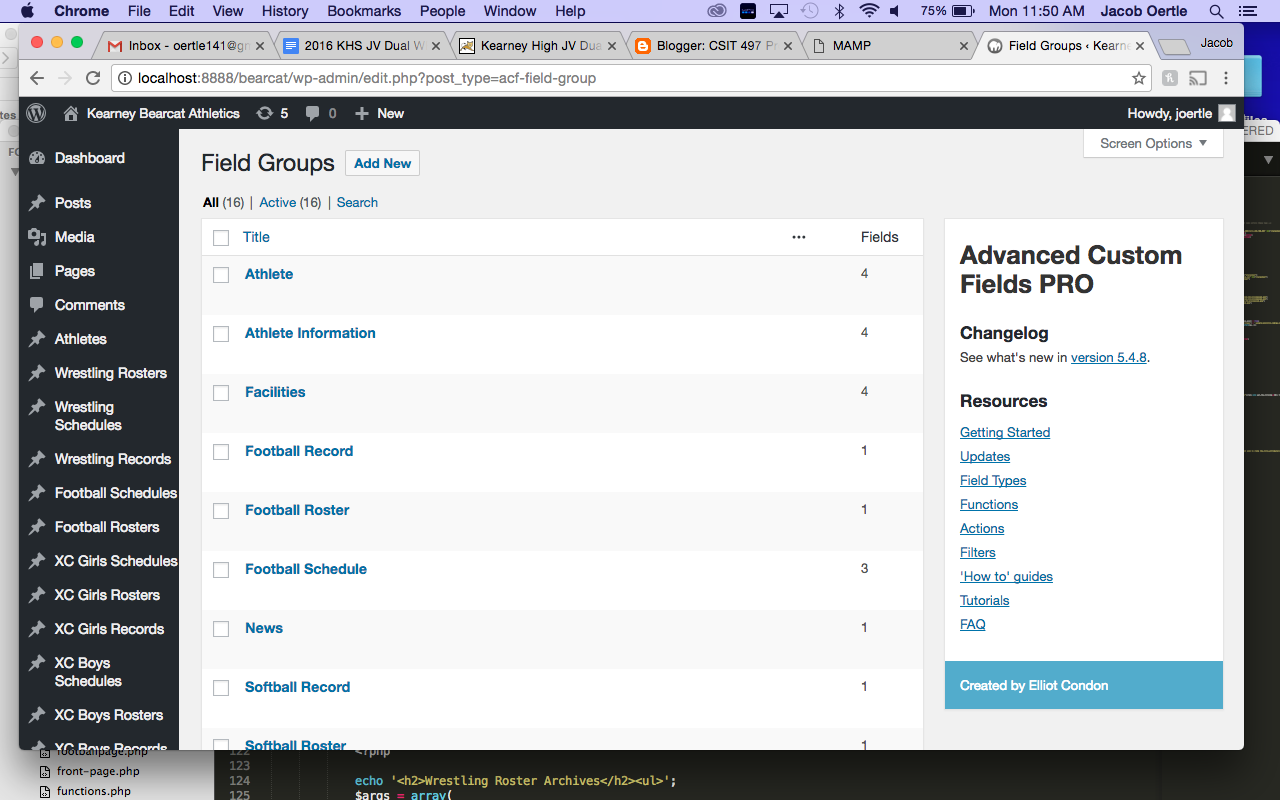Click the address bar URL field

tap(630, 78)
